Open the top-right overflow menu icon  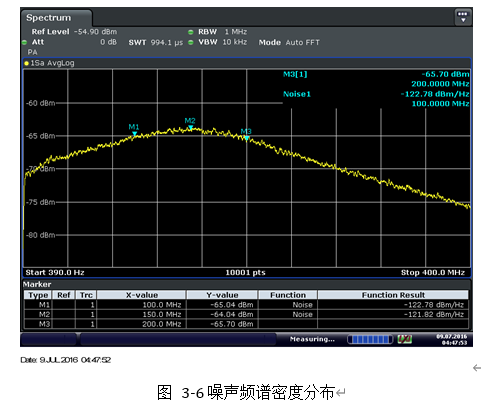tap(463, 17)
